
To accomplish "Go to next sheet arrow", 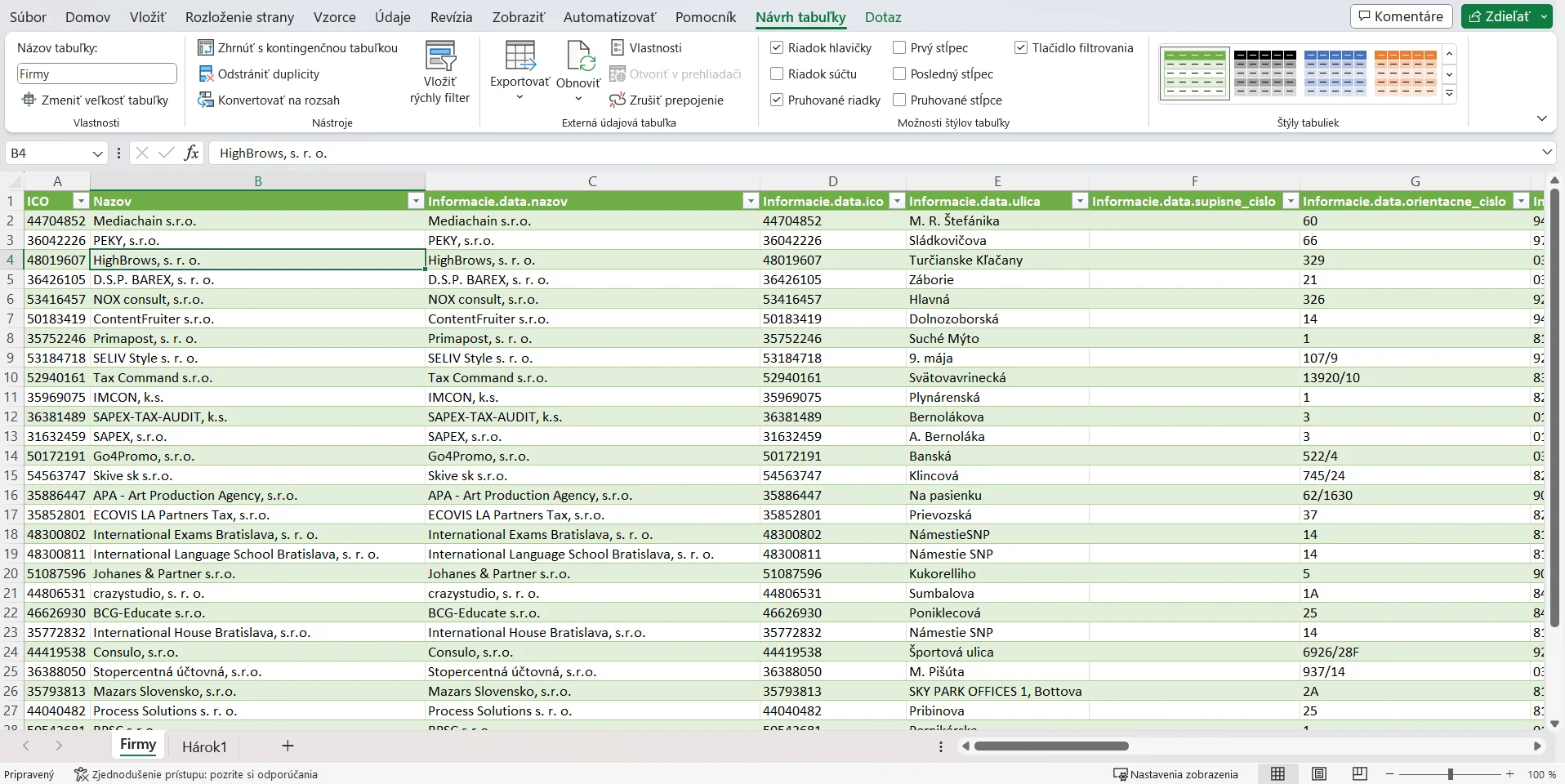I will coord(59,746).
